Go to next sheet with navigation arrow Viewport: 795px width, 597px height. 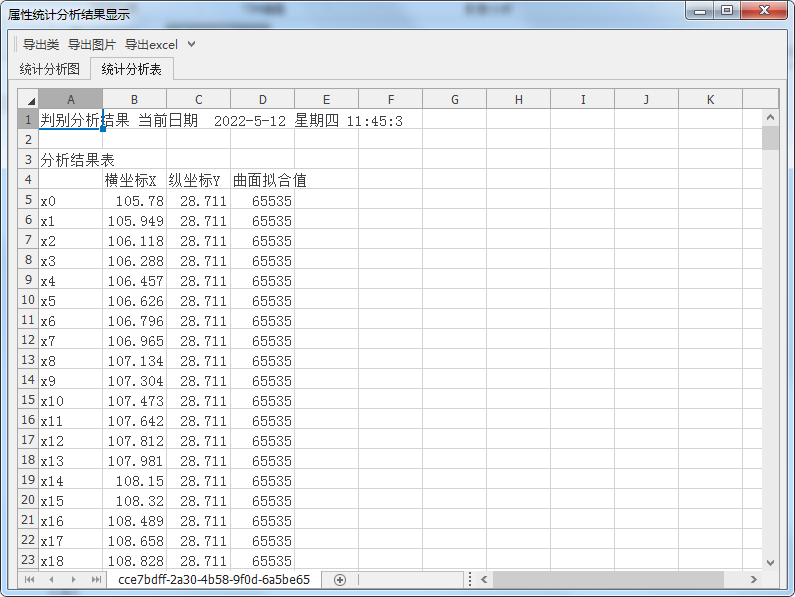coord(73,580)
